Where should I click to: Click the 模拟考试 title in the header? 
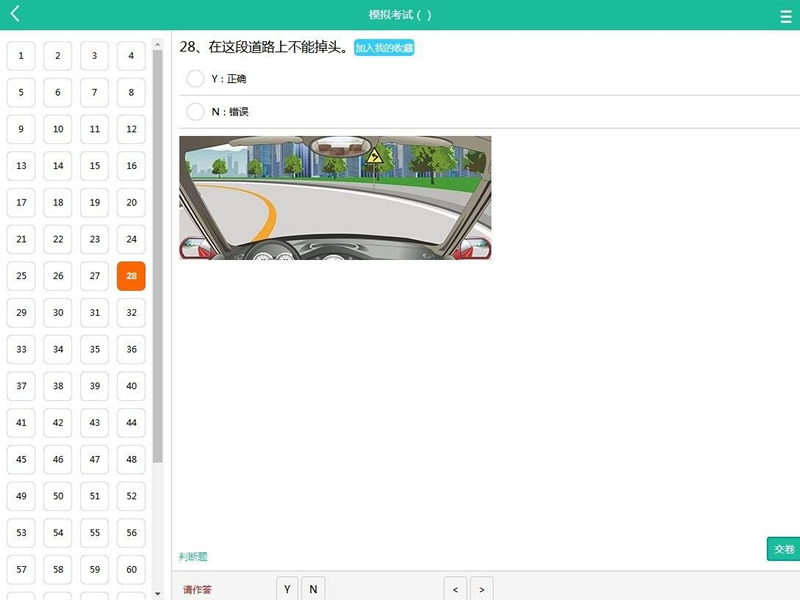(x=397, y=14)
